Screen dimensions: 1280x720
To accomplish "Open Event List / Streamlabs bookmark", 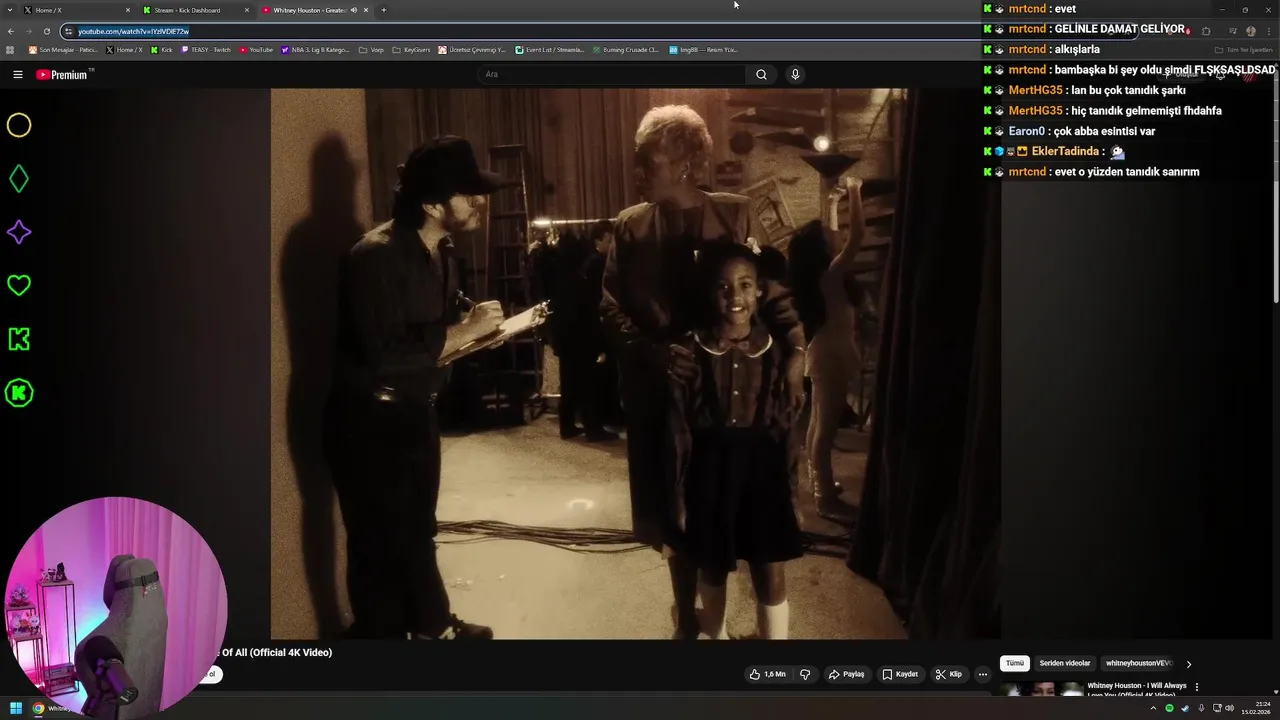I will pyautogui.click(x=549, y=49).
